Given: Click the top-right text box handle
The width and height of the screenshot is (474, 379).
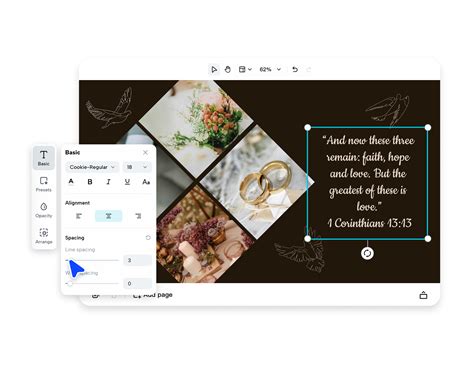Looking at the screenshot, I should pos(428,127).
